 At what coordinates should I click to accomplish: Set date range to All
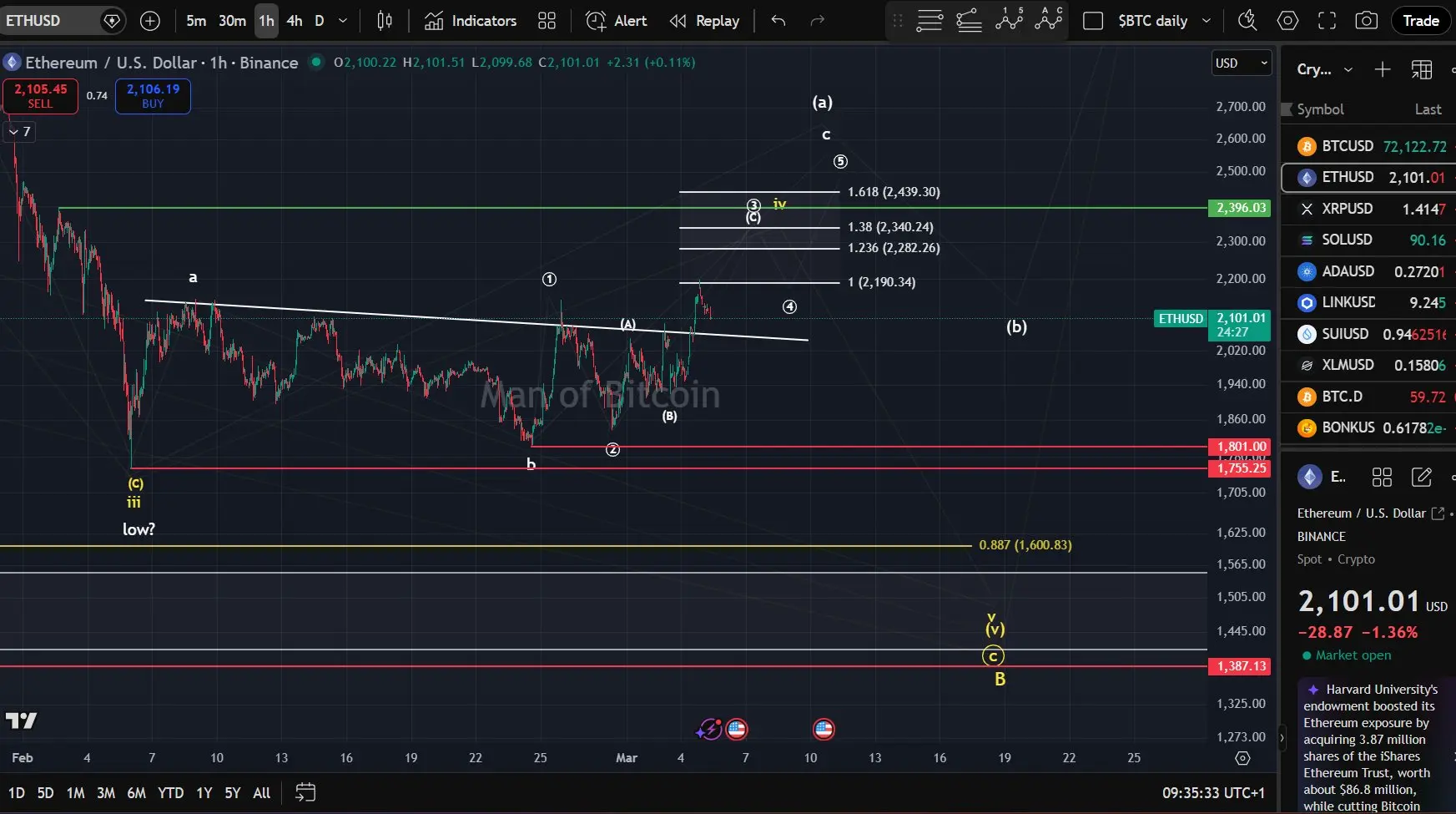coord(262,793)
